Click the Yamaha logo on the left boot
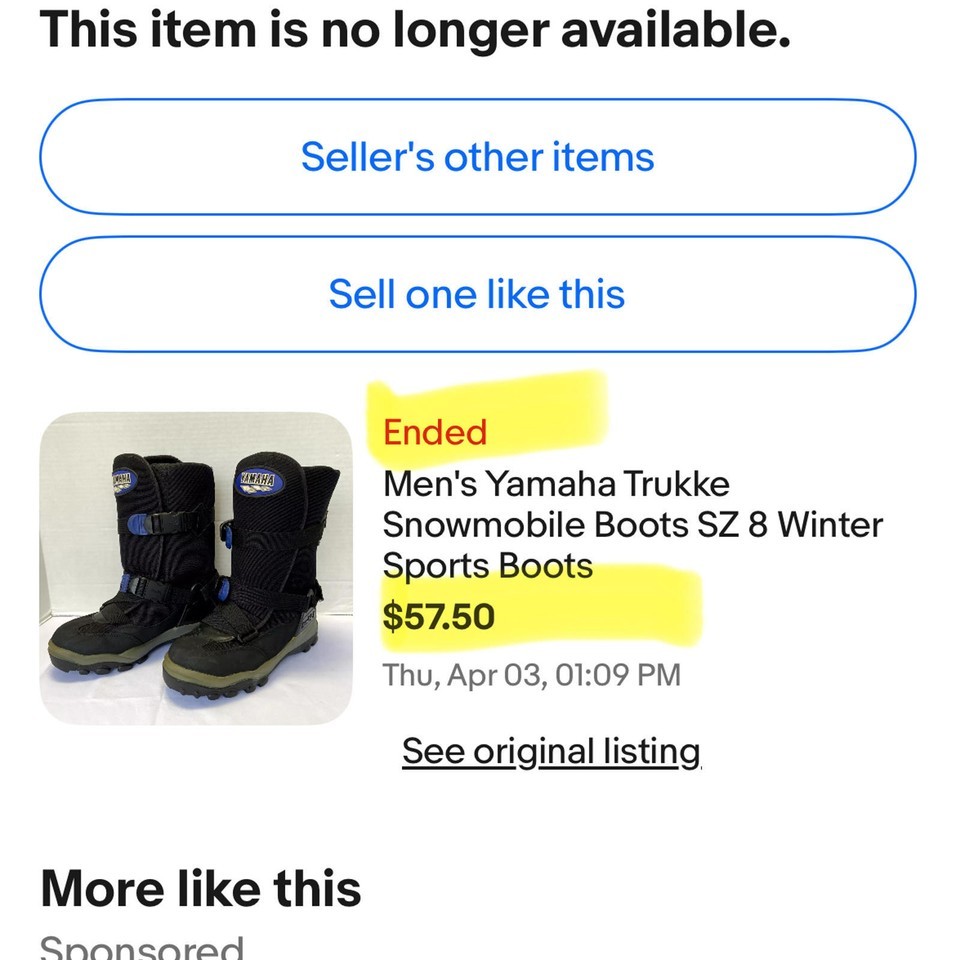 click(x=125, y=479)
